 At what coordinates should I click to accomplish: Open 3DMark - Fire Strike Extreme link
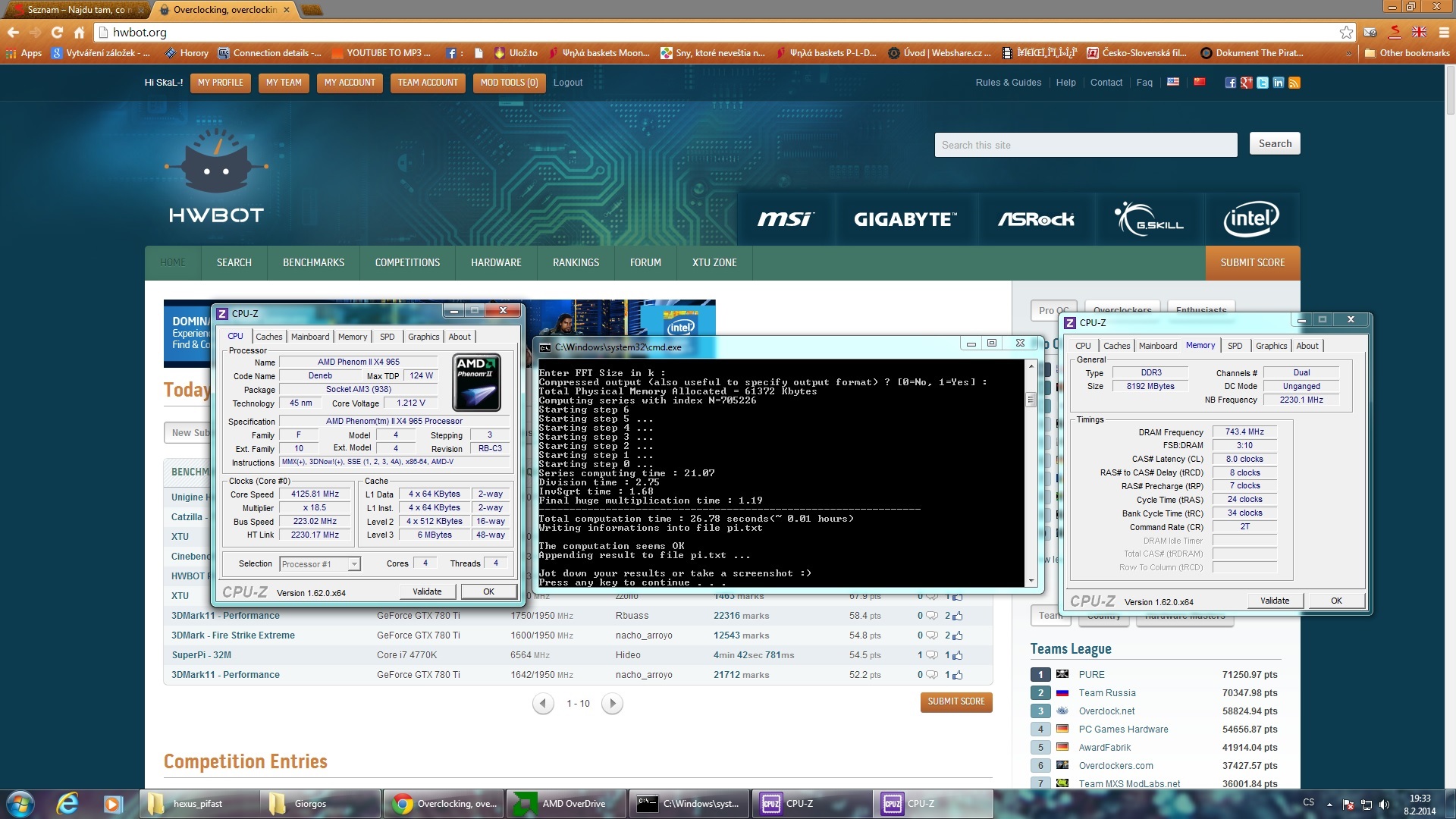click(x=233, y=635)
